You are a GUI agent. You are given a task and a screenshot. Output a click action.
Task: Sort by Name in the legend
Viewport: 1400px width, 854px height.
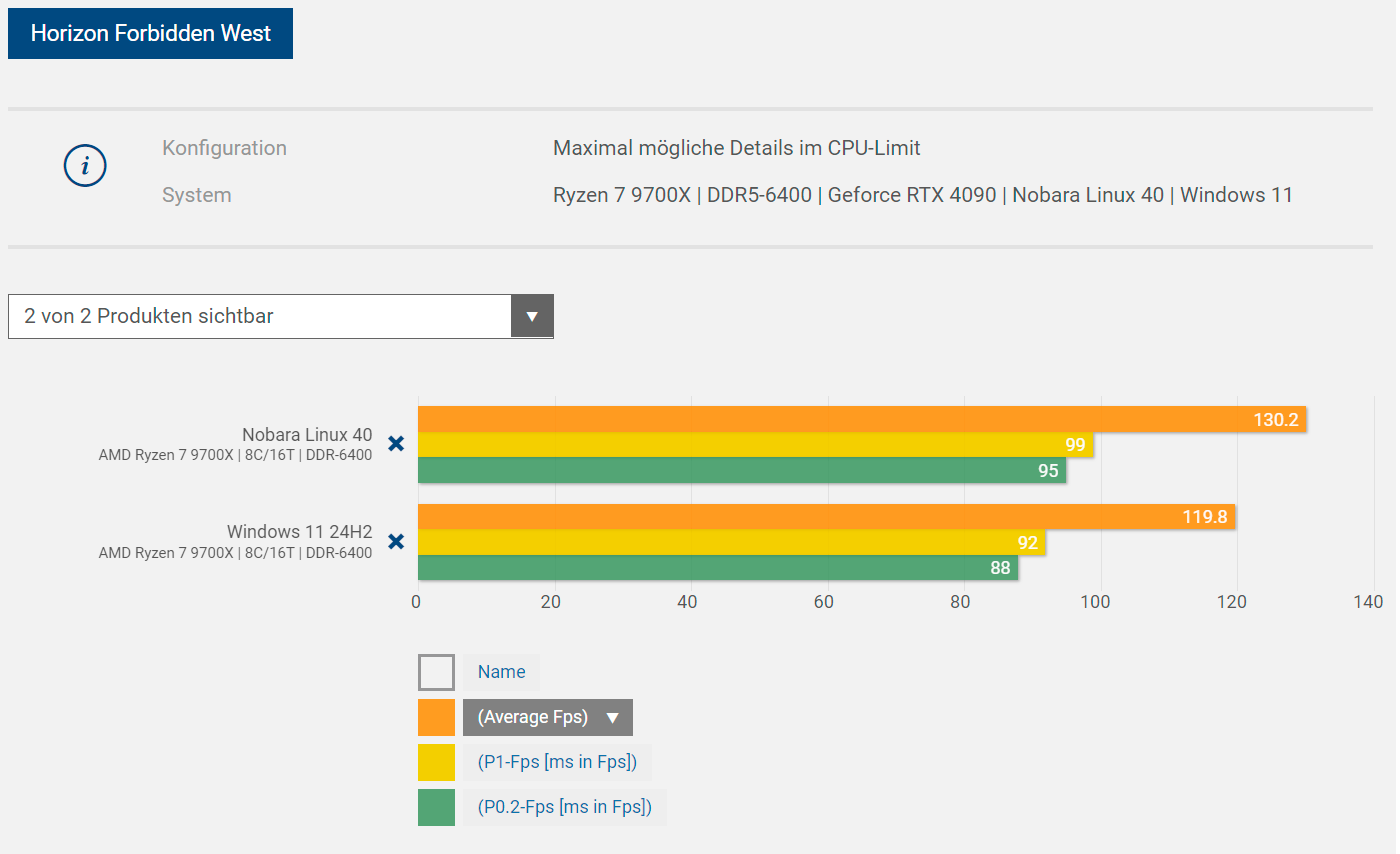[501, 672]
